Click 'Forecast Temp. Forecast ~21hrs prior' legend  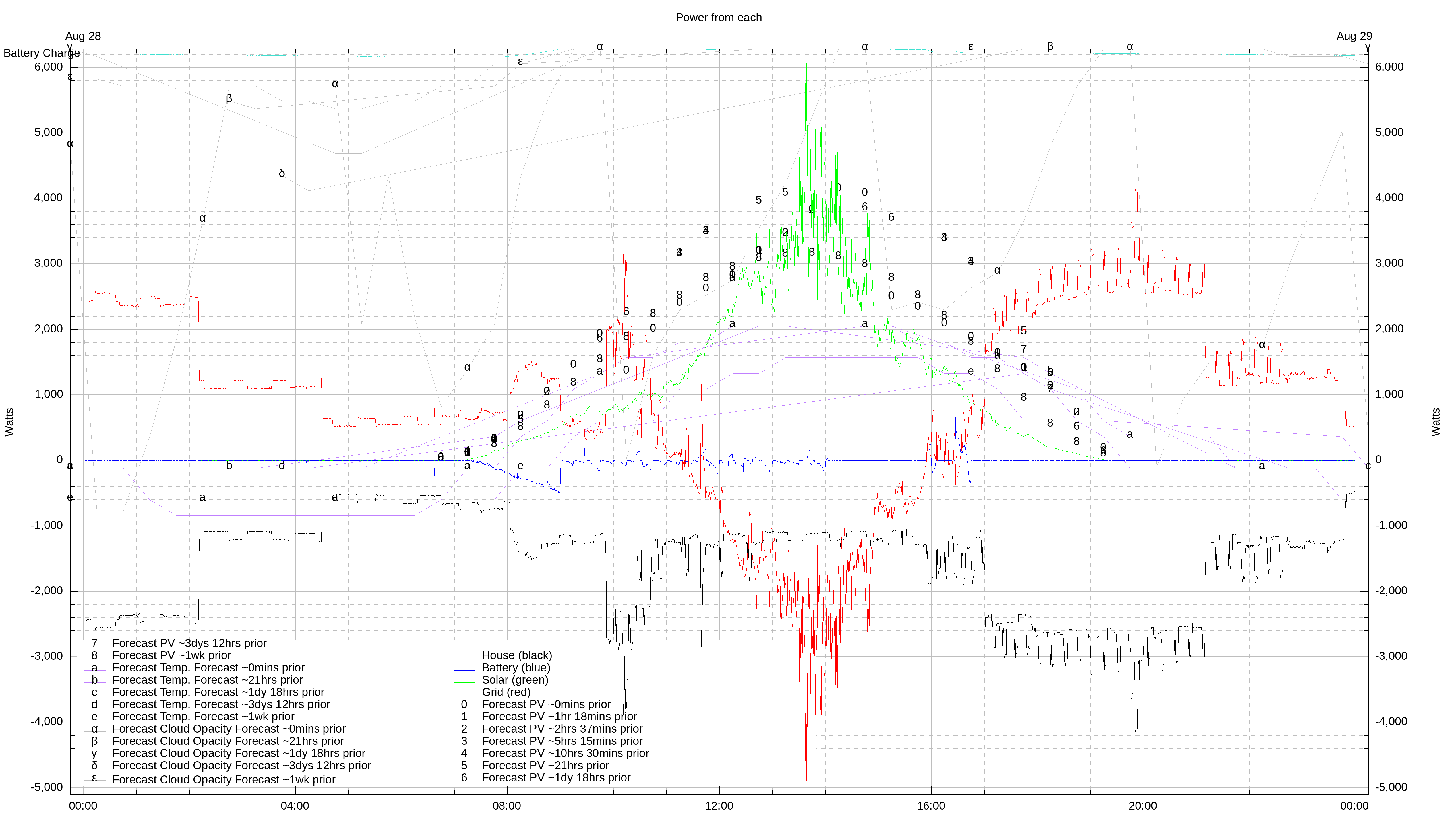click(207, 680)
